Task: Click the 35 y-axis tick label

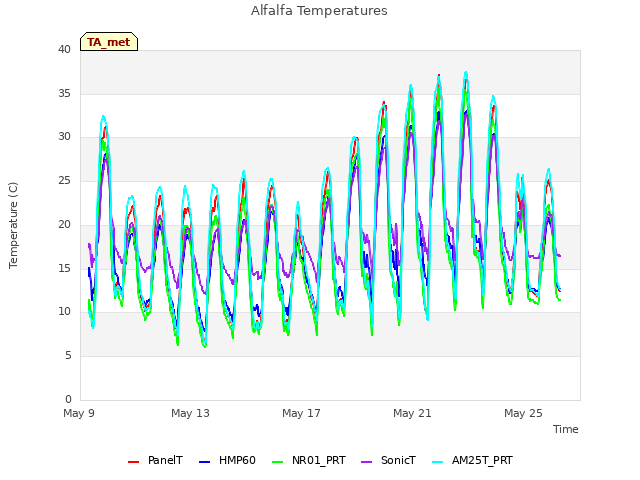Action: (x=64, y=93)
